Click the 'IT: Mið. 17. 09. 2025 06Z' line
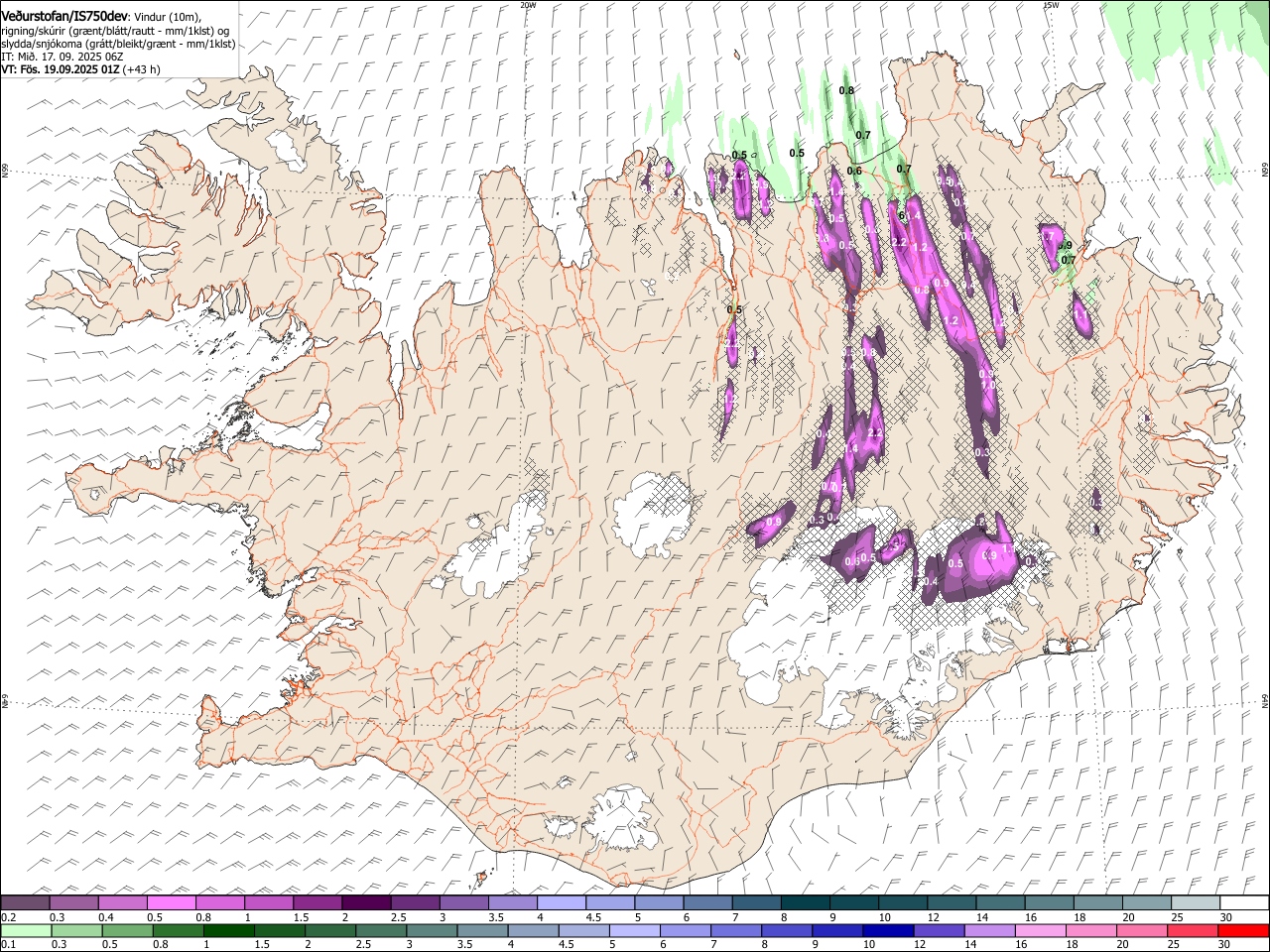 coord(63,57)
